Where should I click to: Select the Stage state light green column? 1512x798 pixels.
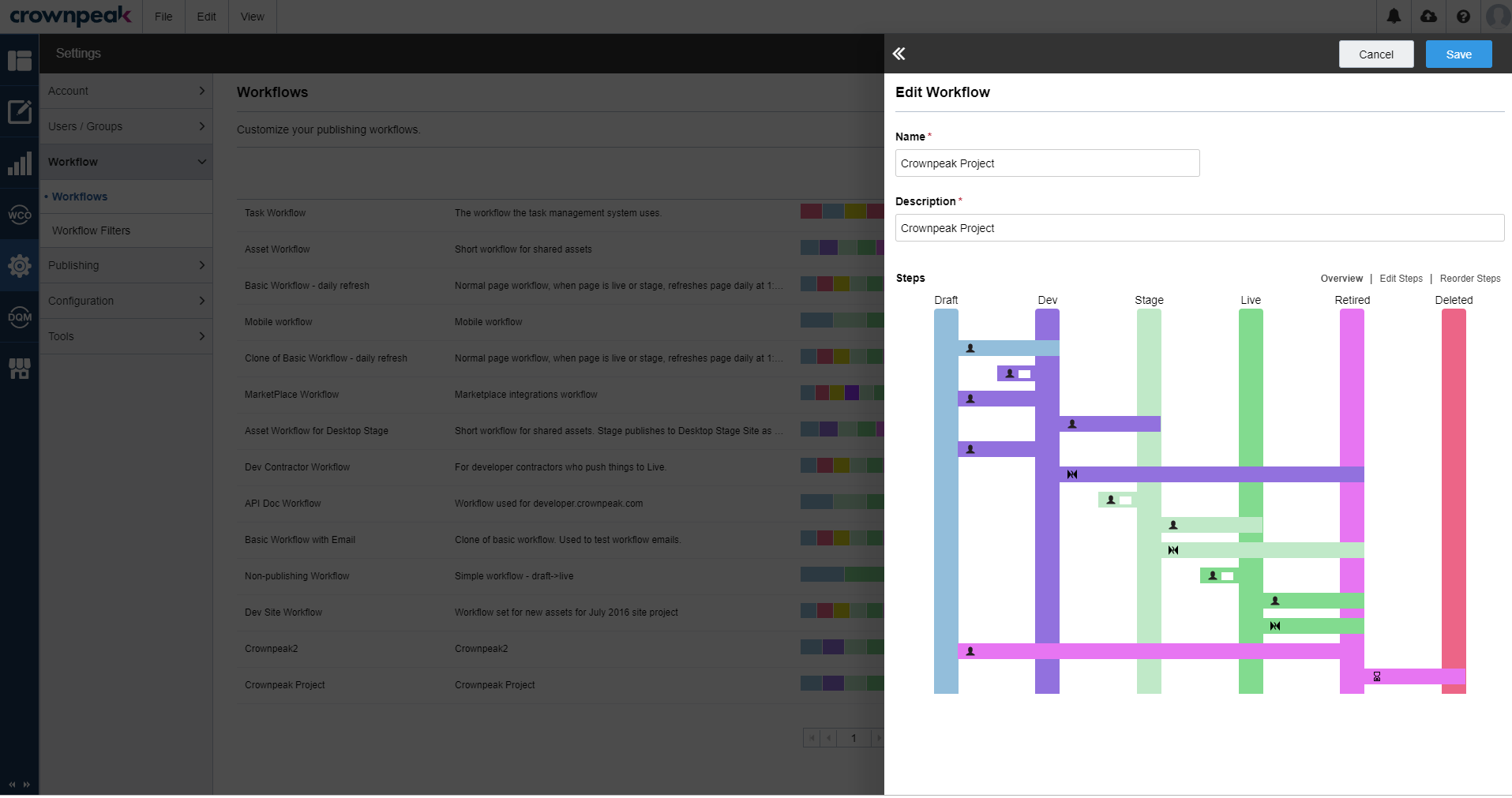coord(1149,501)
